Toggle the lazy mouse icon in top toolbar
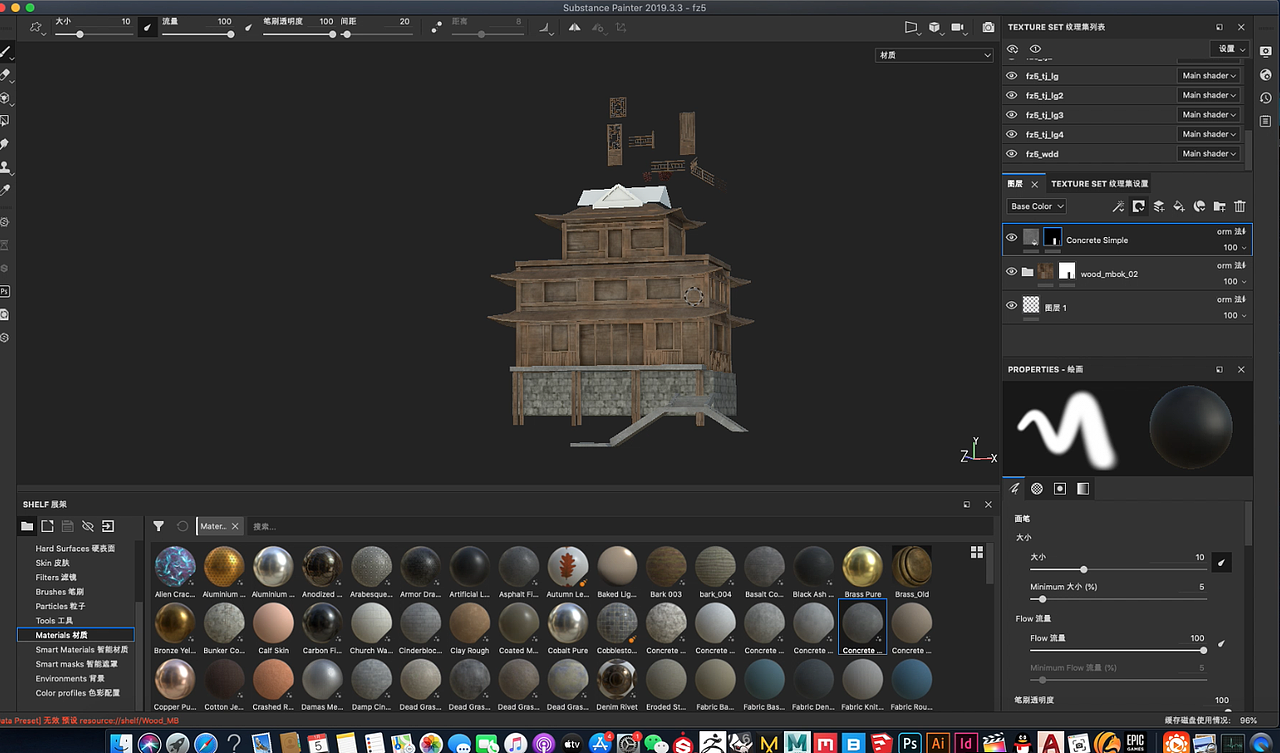Screen dimensions: 1280x753 (437, 28)
